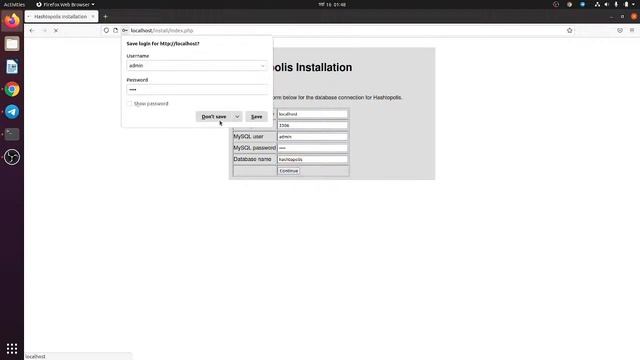Click the Installation page heading
This screenshot has height=360, width=640.
coord(312,67)
